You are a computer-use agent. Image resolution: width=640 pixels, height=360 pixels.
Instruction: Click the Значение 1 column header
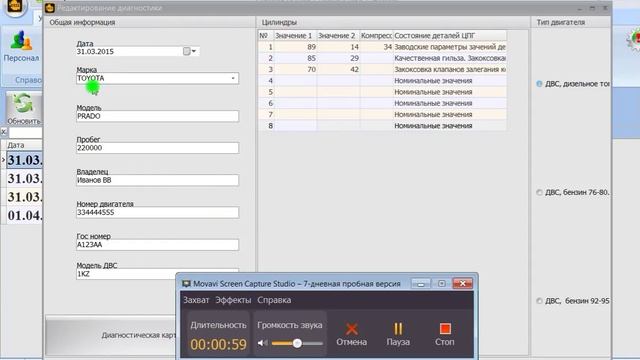point(294,36)
